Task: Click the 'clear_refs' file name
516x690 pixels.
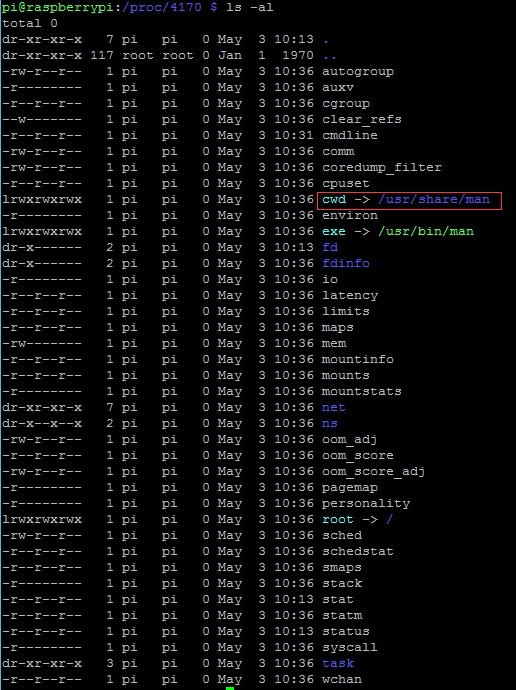Action: tap(362, 120)
